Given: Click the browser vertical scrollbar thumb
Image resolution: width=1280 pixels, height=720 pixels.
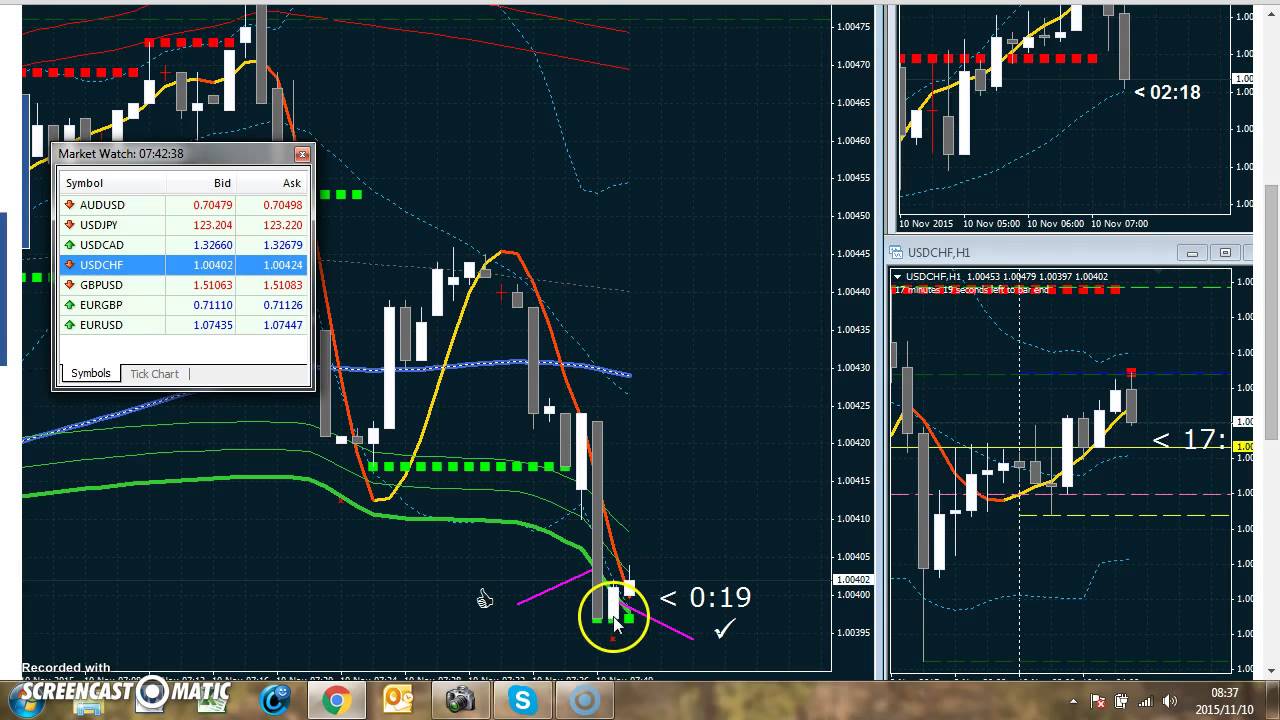Looking at the screenshot, I should 1270,312.
